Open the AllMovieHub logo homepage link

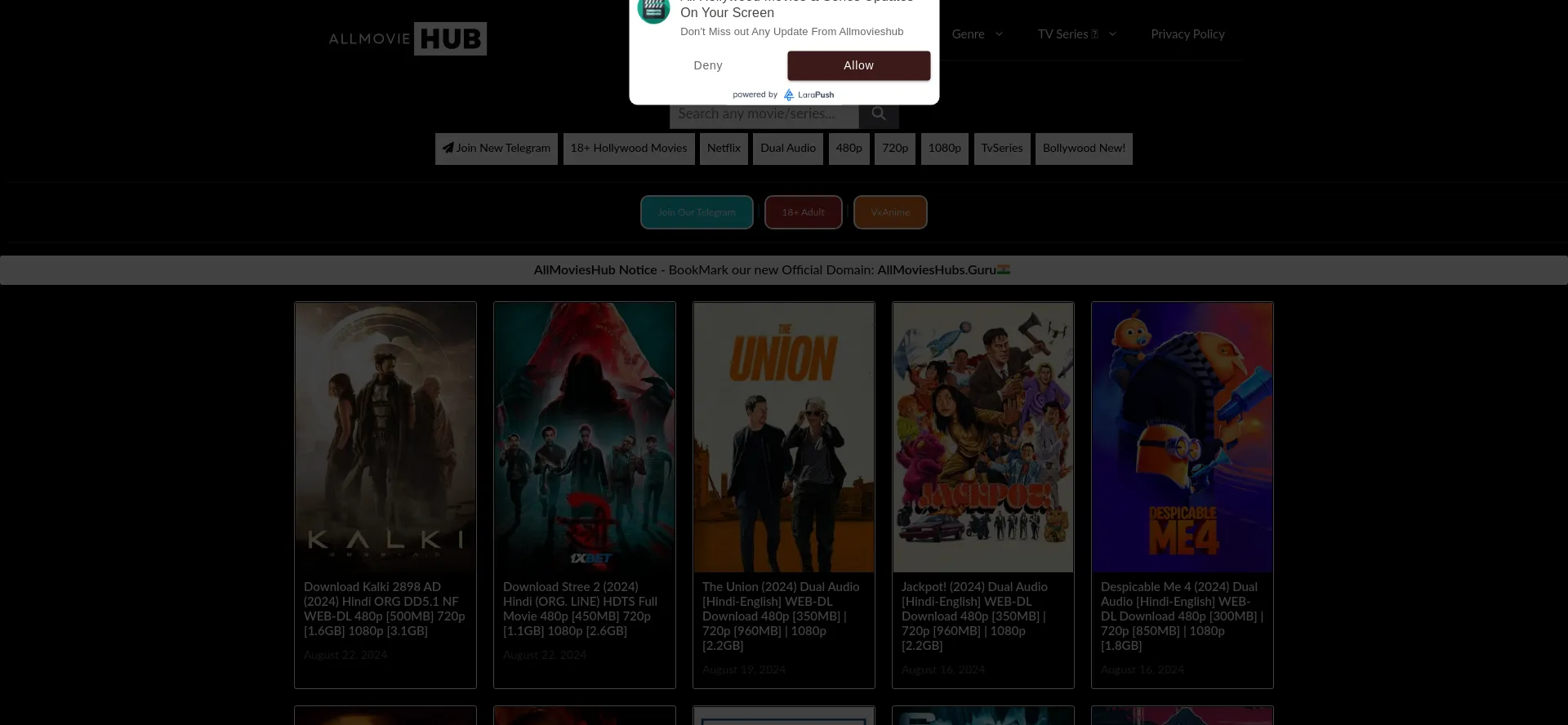point(408,38)
